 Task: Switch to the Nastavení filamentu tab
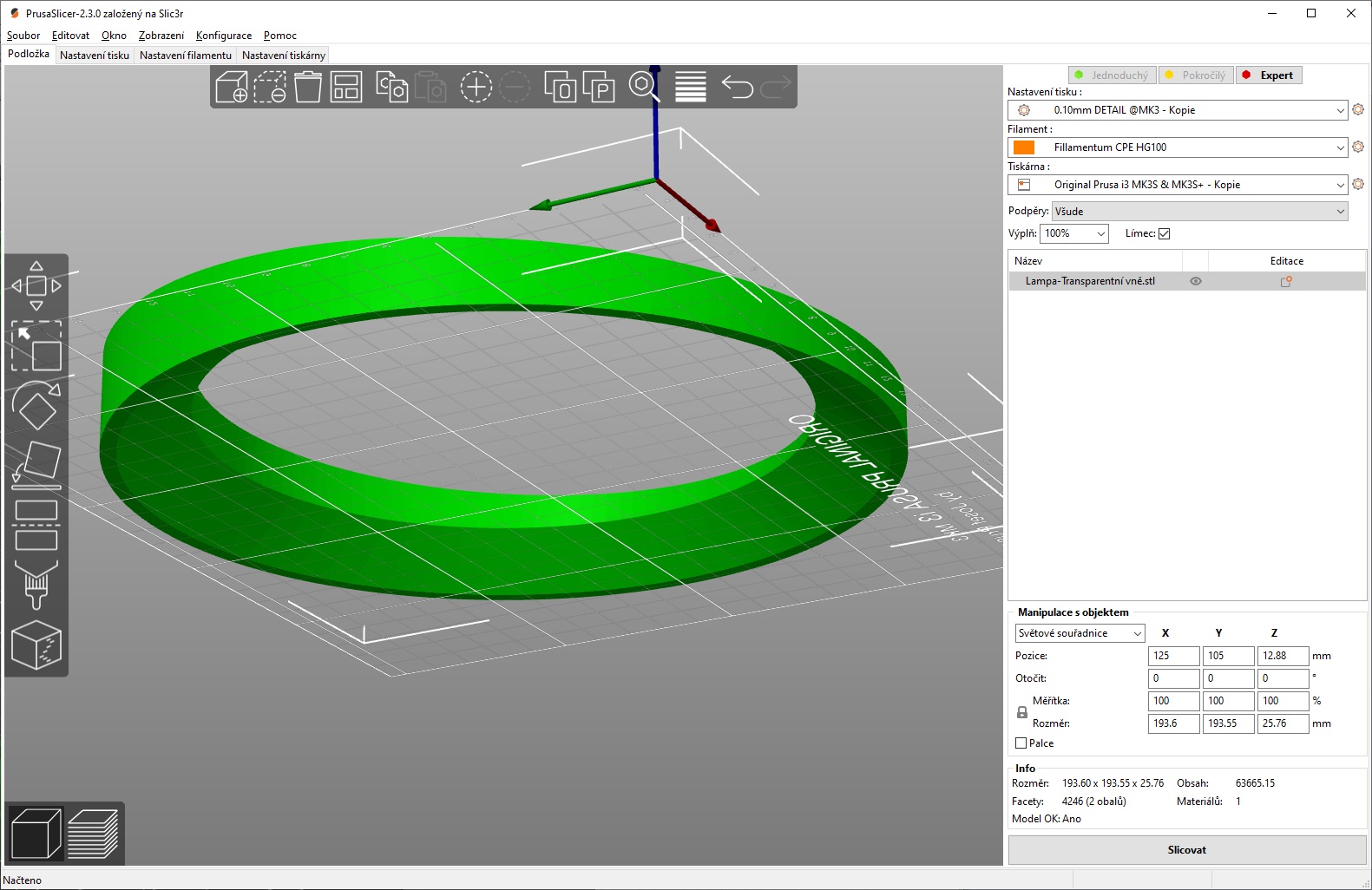186,56
